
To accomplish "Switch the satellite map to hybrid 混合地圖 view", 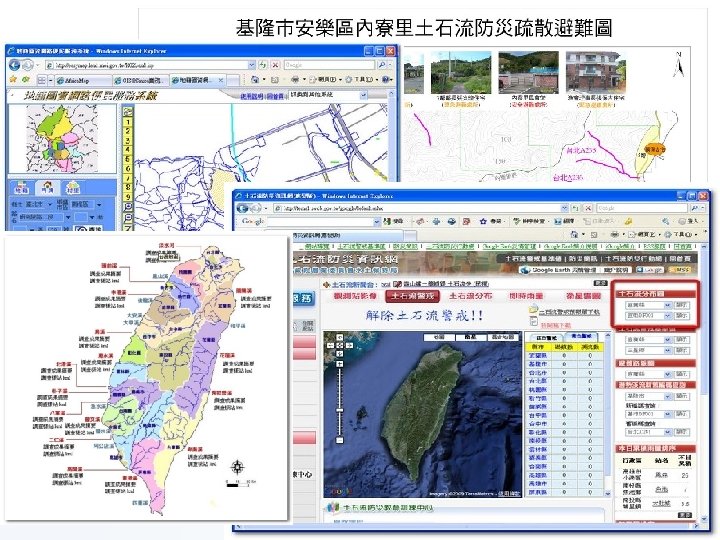I will [503, 337].
